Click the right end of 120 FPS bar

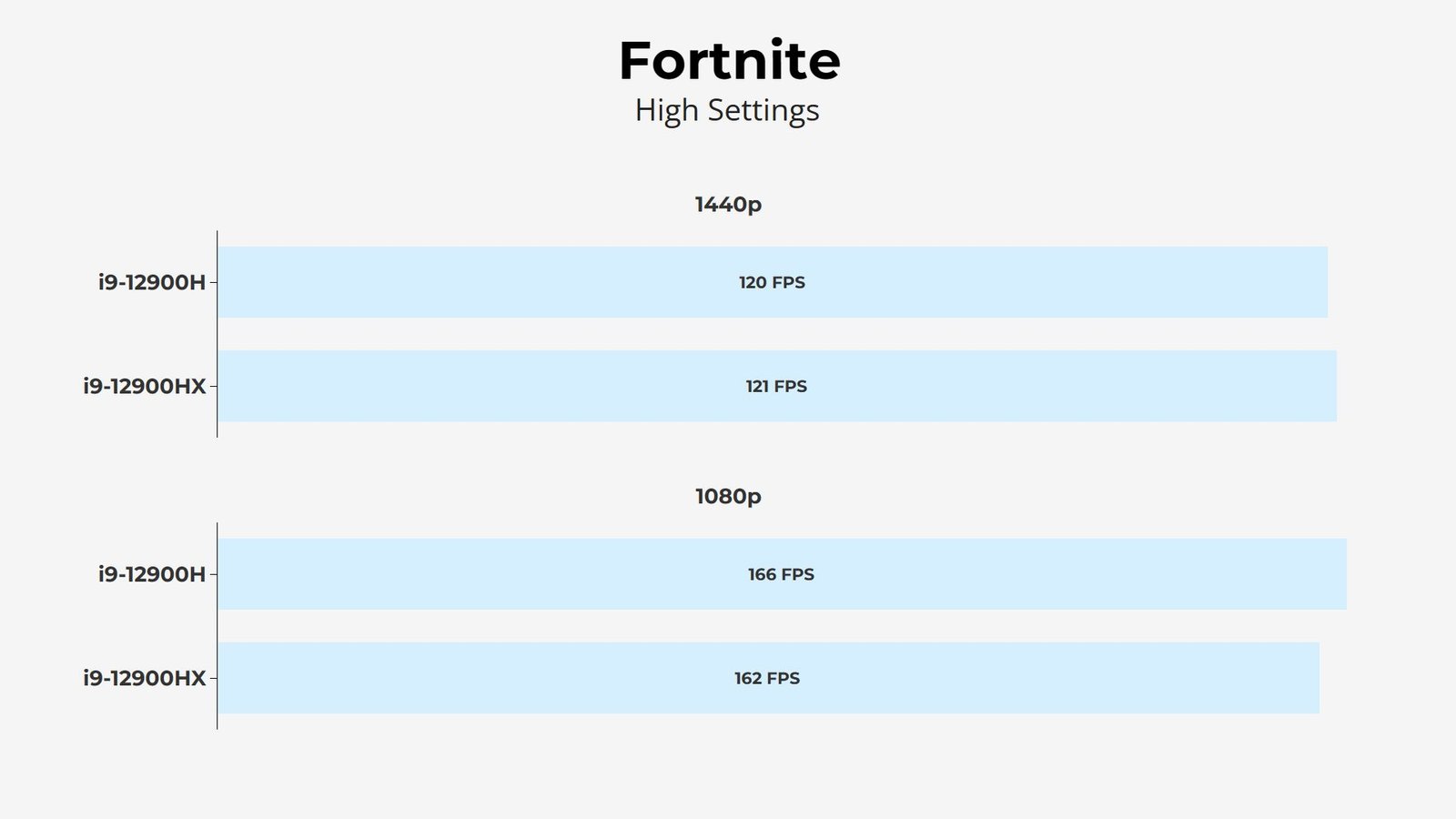[x=1324, y=282]
